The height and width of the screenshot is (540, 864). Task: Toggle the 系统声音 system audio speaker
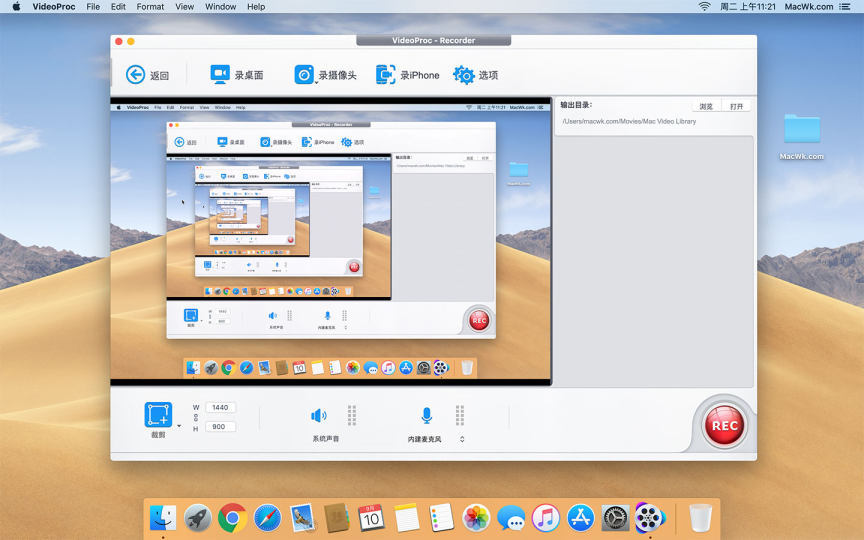coord(319,416)
